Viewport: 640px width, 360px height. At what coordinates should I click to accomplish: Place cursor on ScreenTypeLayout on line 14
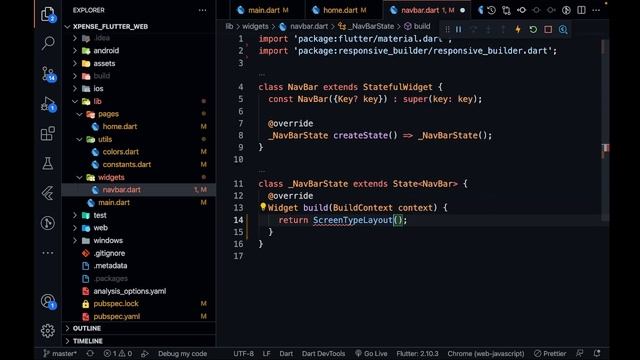(352, 220)
